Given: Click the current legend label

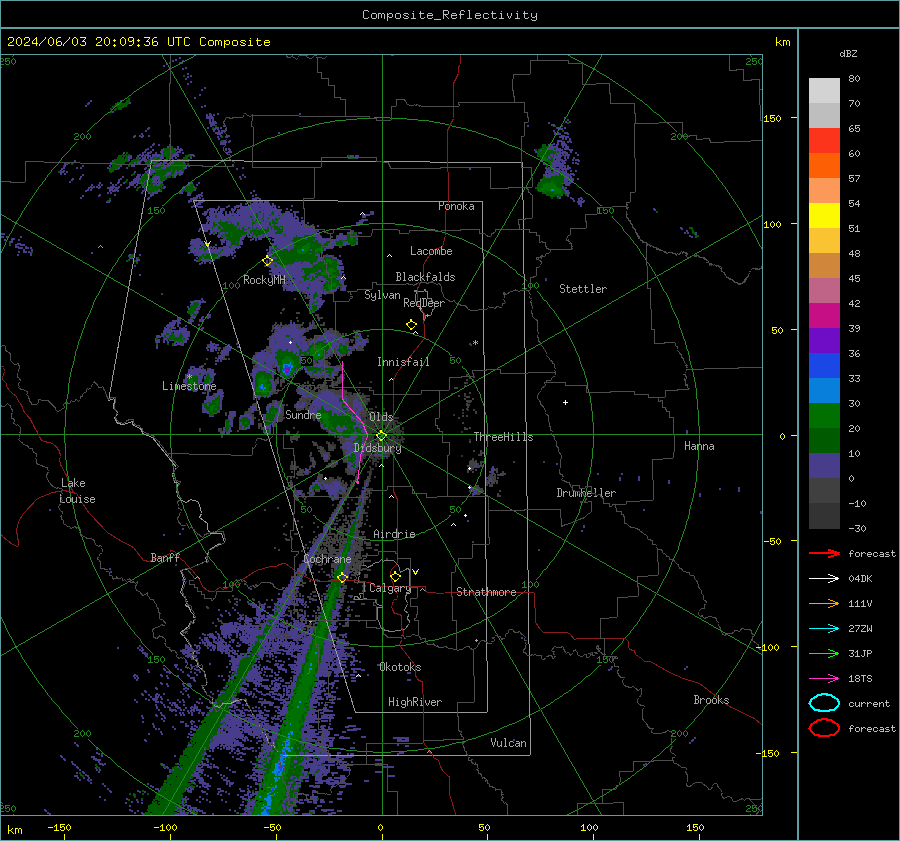Looking at the screenshot, I should click(869, 703).
